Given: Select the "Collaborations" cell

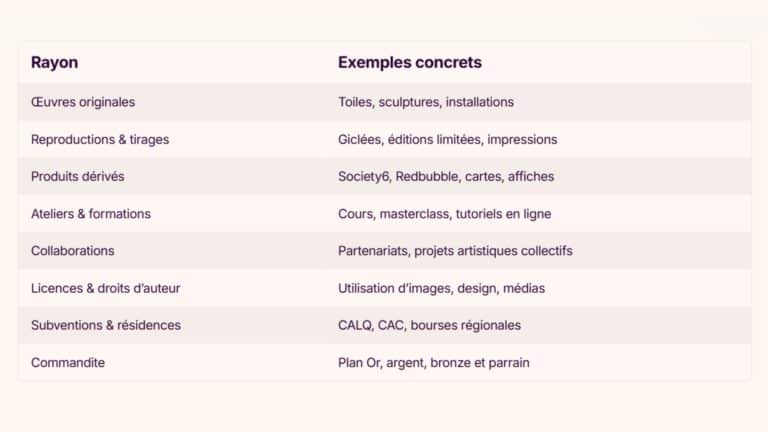Looking at the screenshot, I should (73, 250).
